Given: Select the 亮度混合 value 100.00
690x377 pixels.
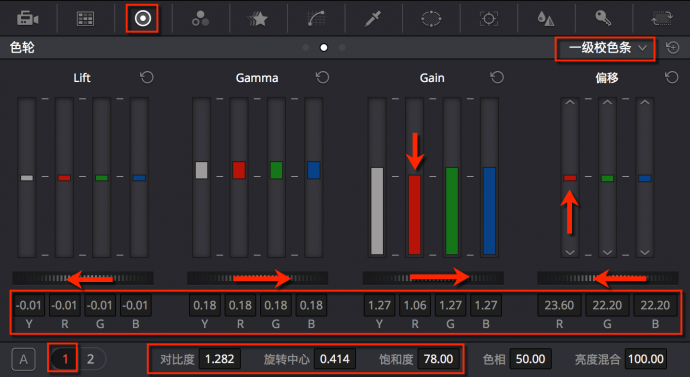Looking at the screenshot, I should point(646,359).
